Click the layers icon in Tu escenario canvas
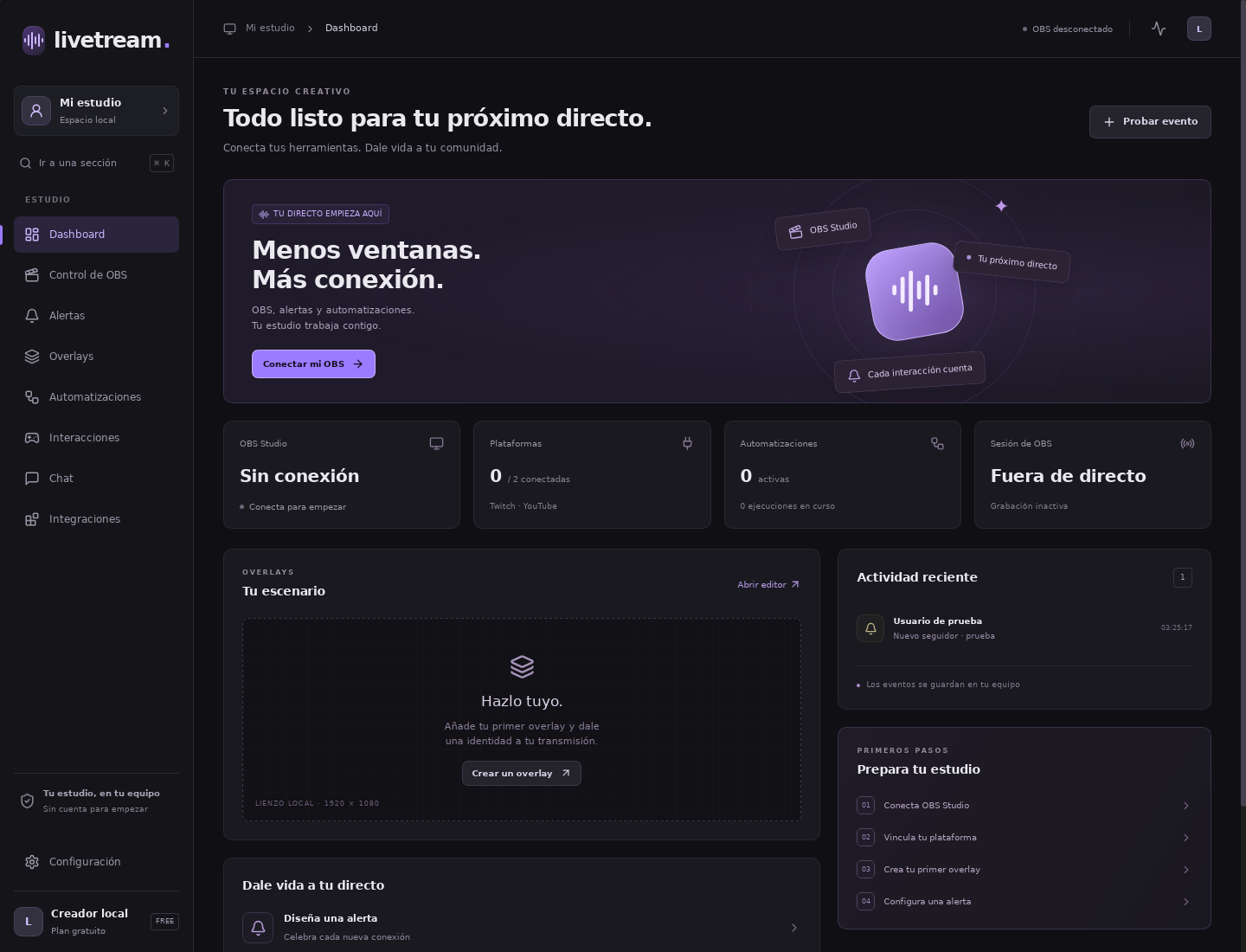1246x952 pixels. [x=522, y=666]
